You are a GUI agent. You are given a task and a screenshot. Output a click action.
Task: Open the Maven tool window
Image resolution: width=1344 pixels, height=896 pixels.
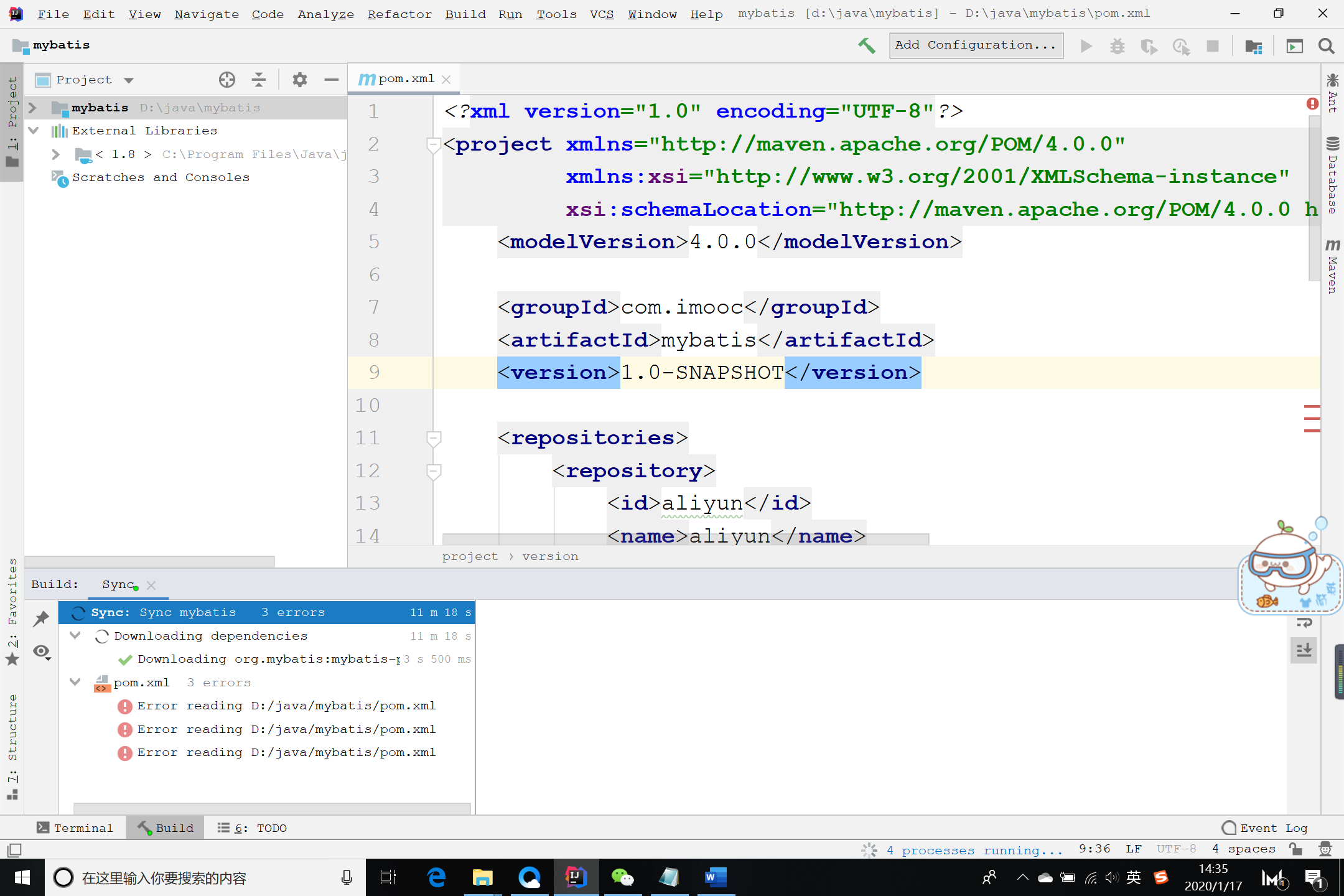pos(1332,266)
